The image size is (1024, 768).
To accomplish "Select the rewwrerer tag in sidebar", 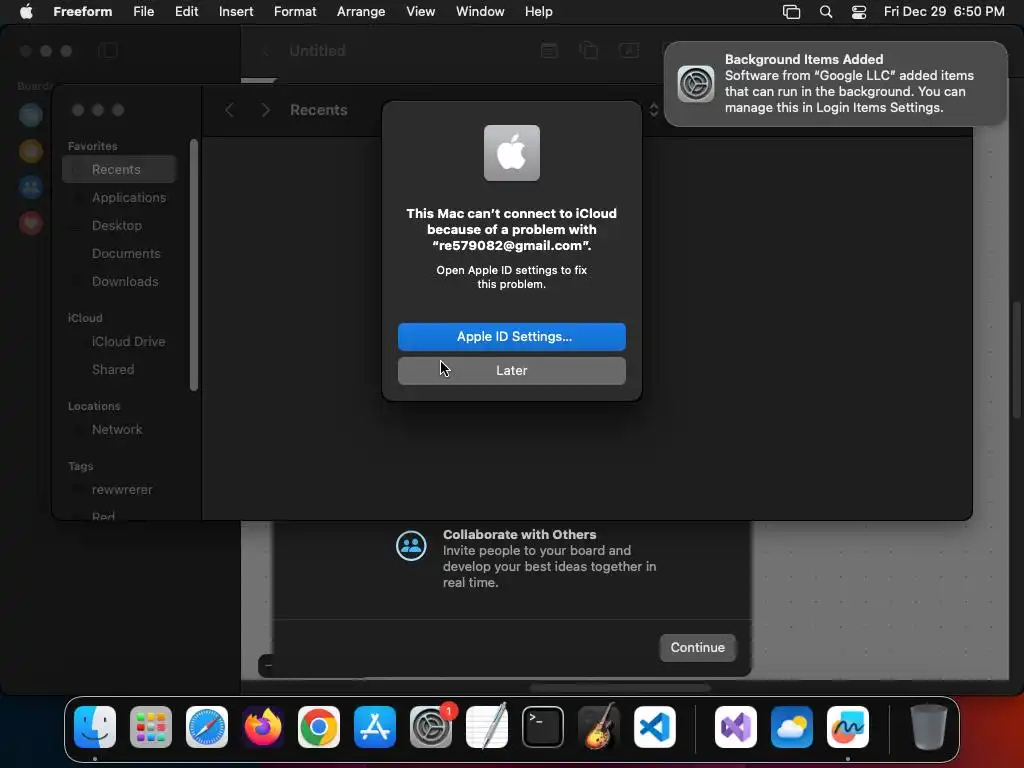I will [x=120, y=489].
